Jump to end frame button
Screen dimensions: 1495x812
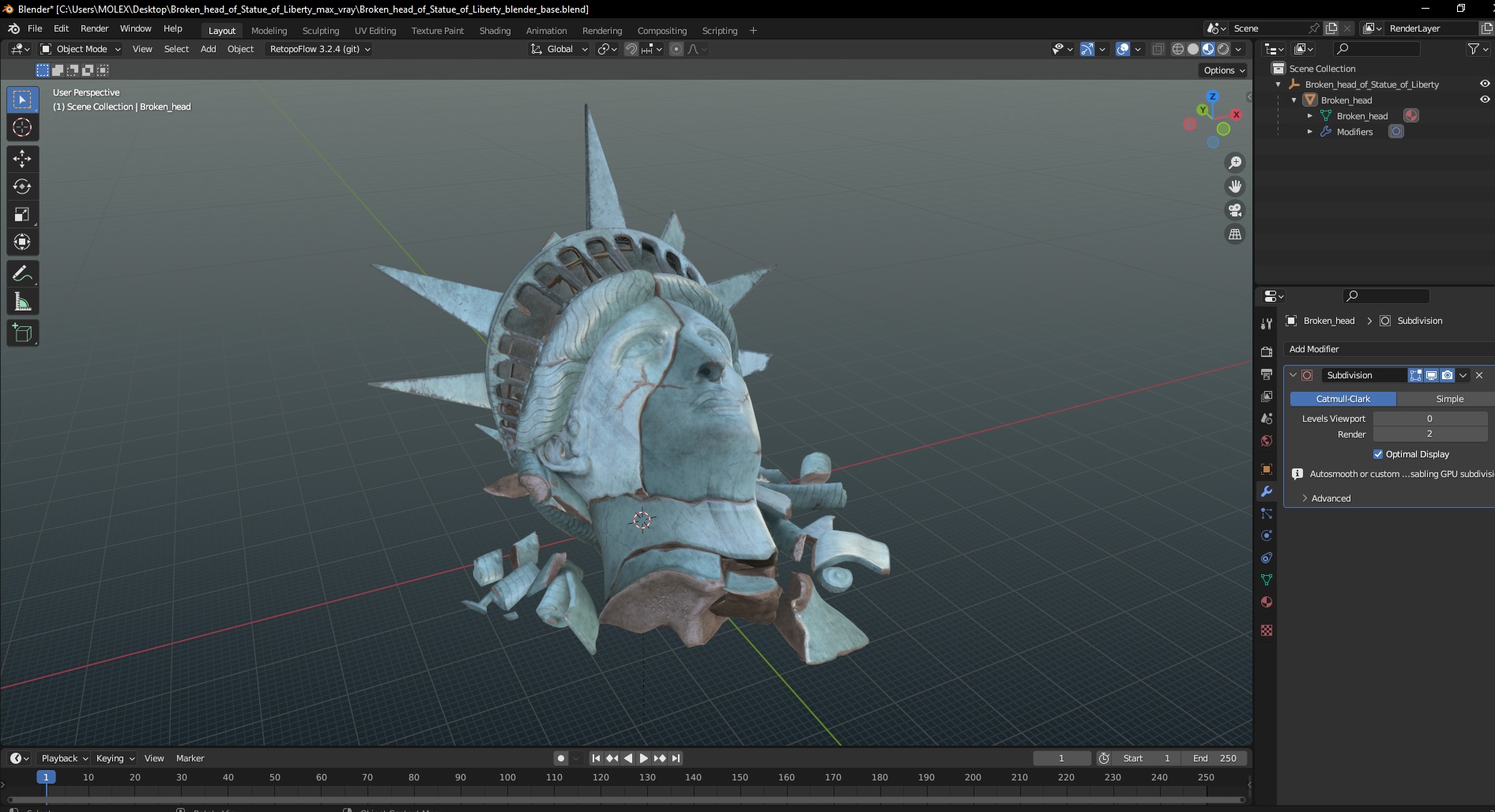click(676, 758)
